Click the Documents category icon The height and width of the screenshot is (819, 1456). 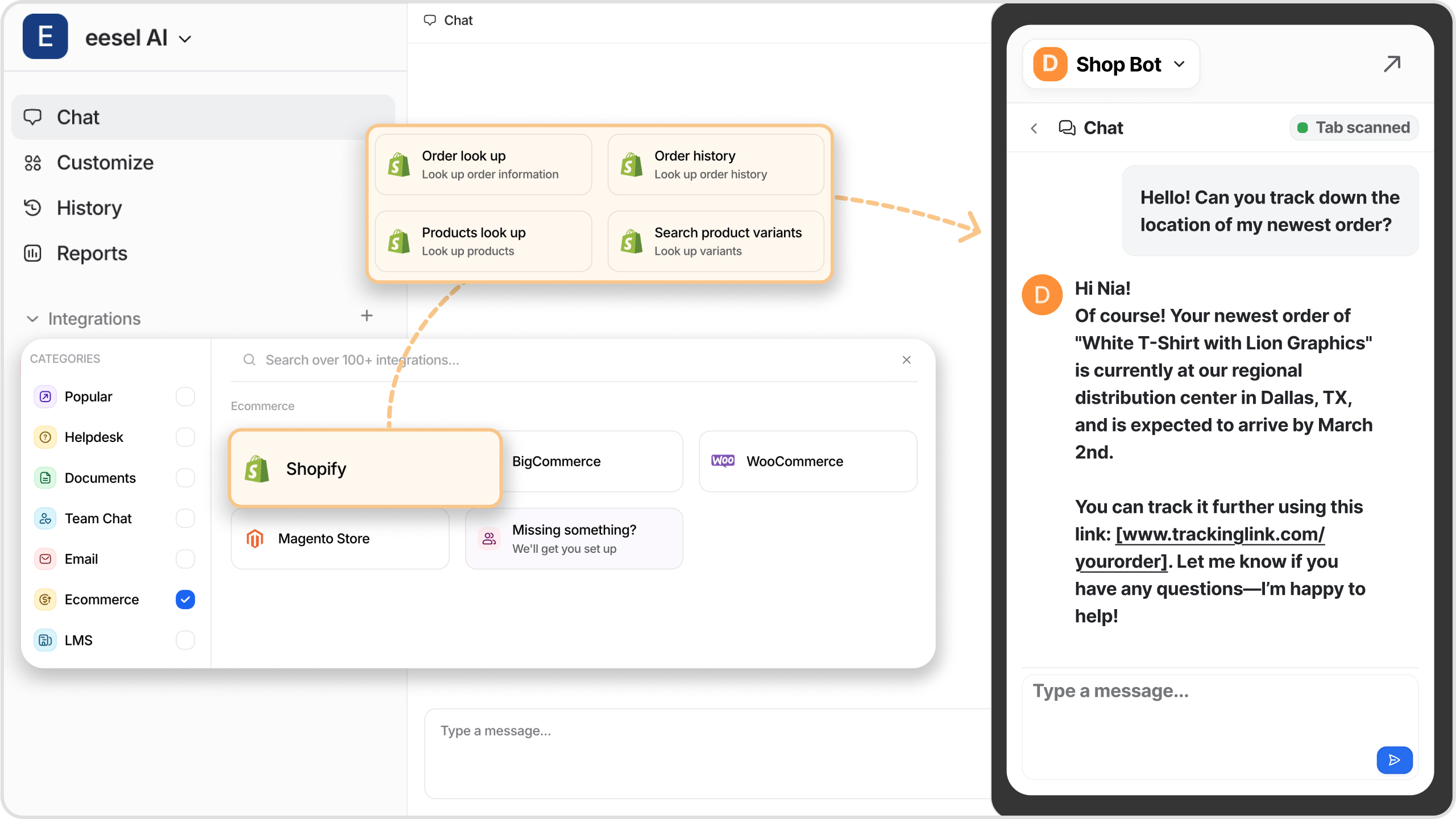[45, 478]
